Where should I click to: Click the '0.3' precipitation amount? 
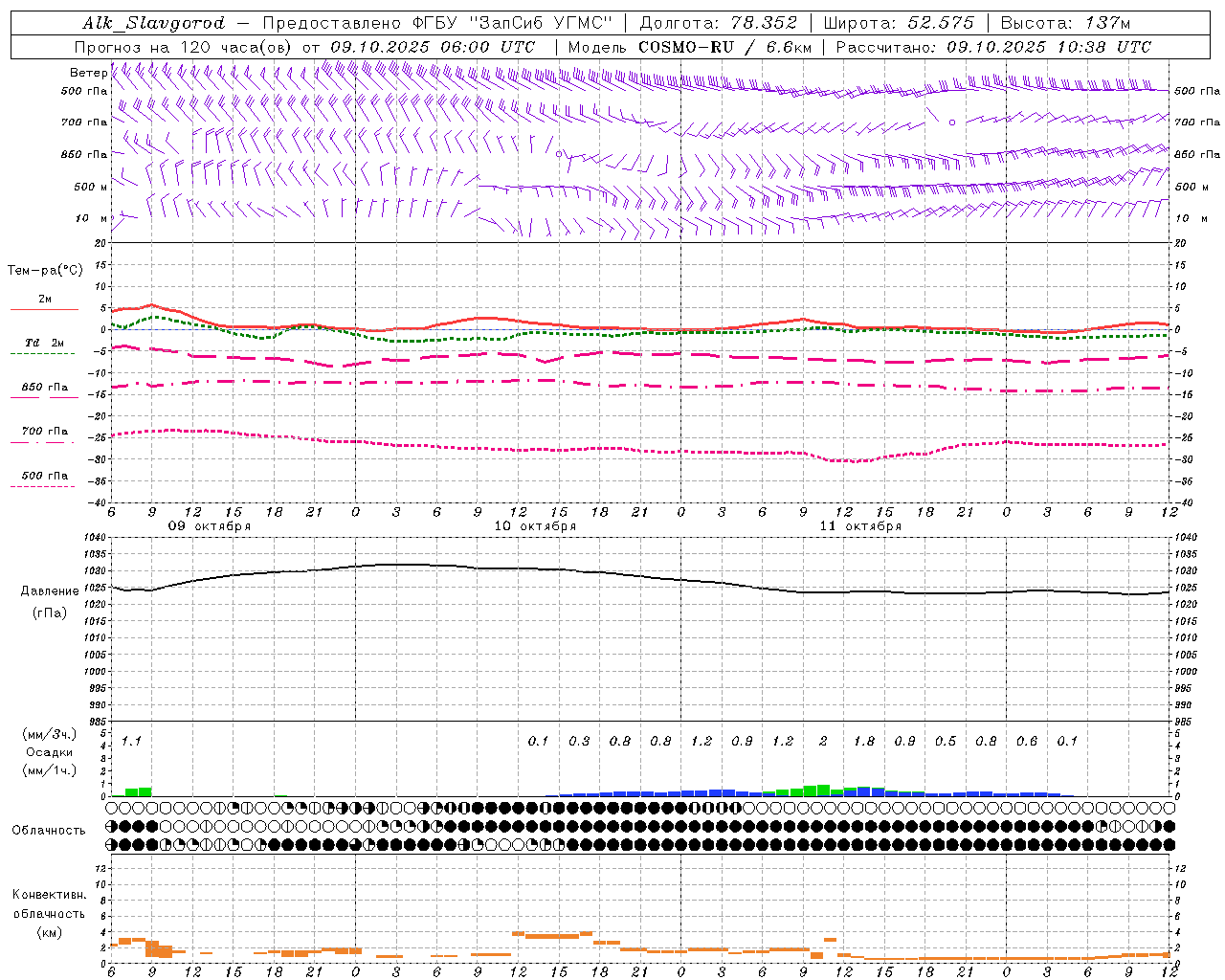coord(579,741)
